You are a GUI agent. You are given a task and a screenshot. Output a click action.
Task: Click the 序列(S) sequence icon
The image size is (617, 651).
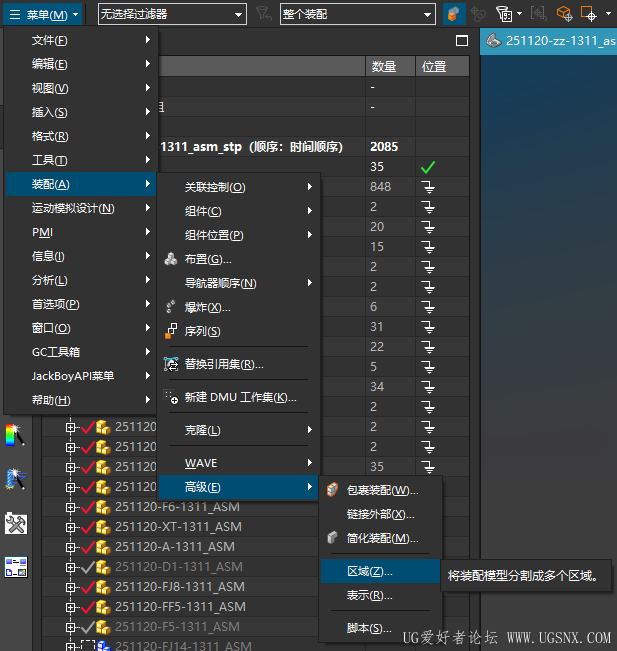coord(171,331)
